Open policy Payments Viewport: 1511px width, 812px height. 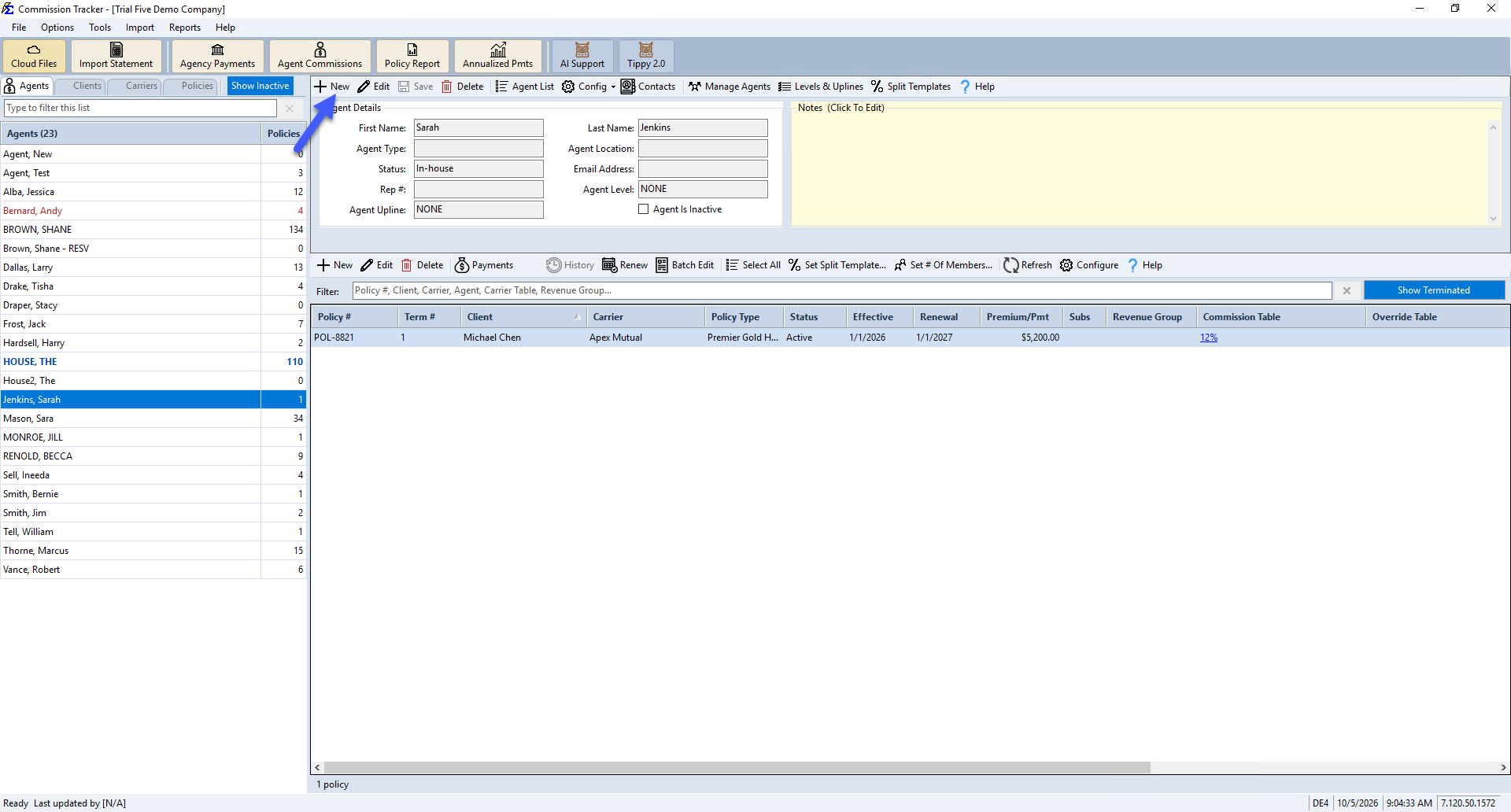(484, 265)
